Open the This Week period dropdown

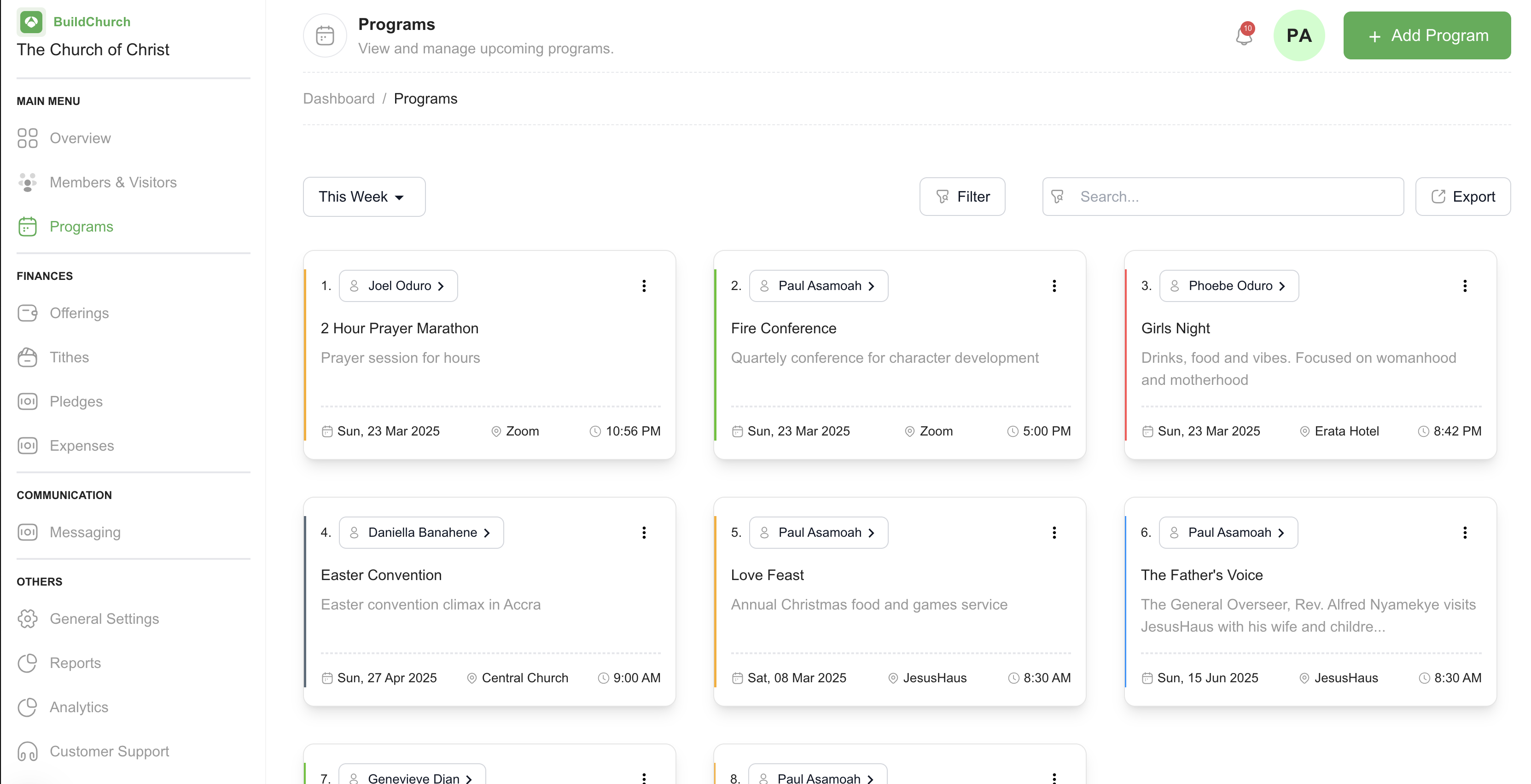coord(364,196)
